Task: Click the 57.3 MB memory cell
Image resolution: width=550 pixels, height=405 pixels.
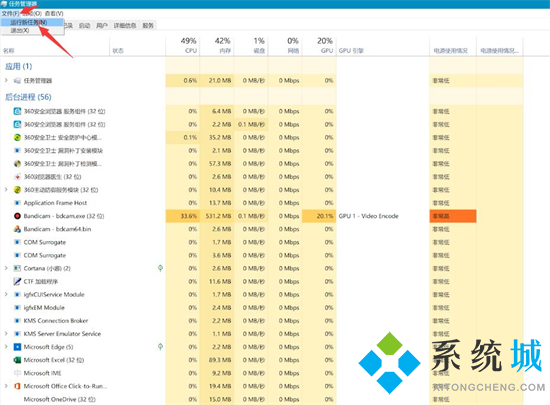Action: 217,164
